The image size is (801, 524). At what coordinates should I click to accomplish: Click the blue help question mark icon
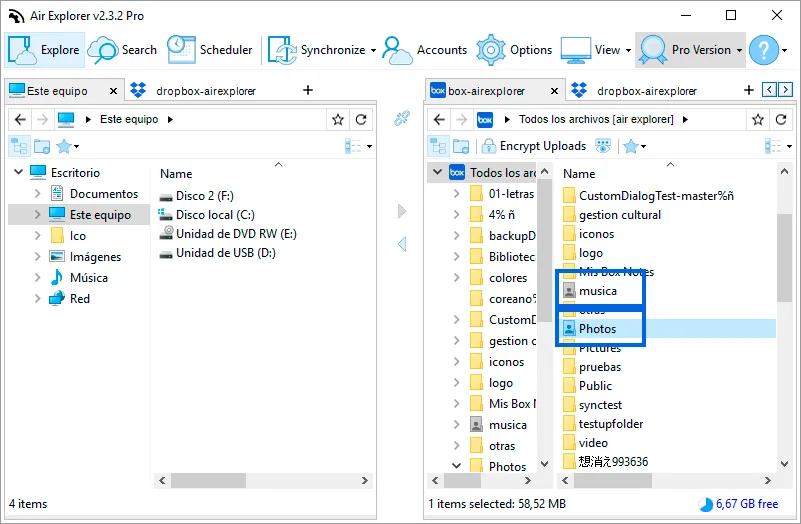click(764, 50)
